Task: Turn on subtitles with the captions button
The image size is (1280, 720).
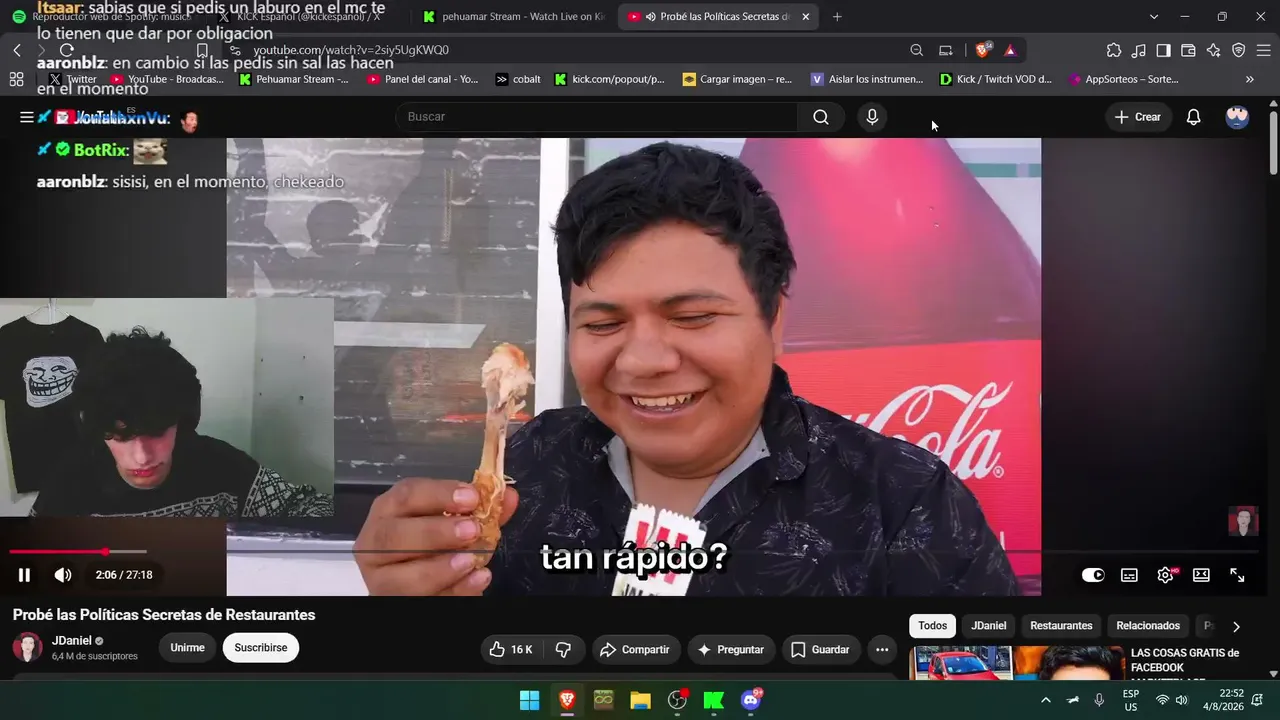Action: (x=1129, y=575)
